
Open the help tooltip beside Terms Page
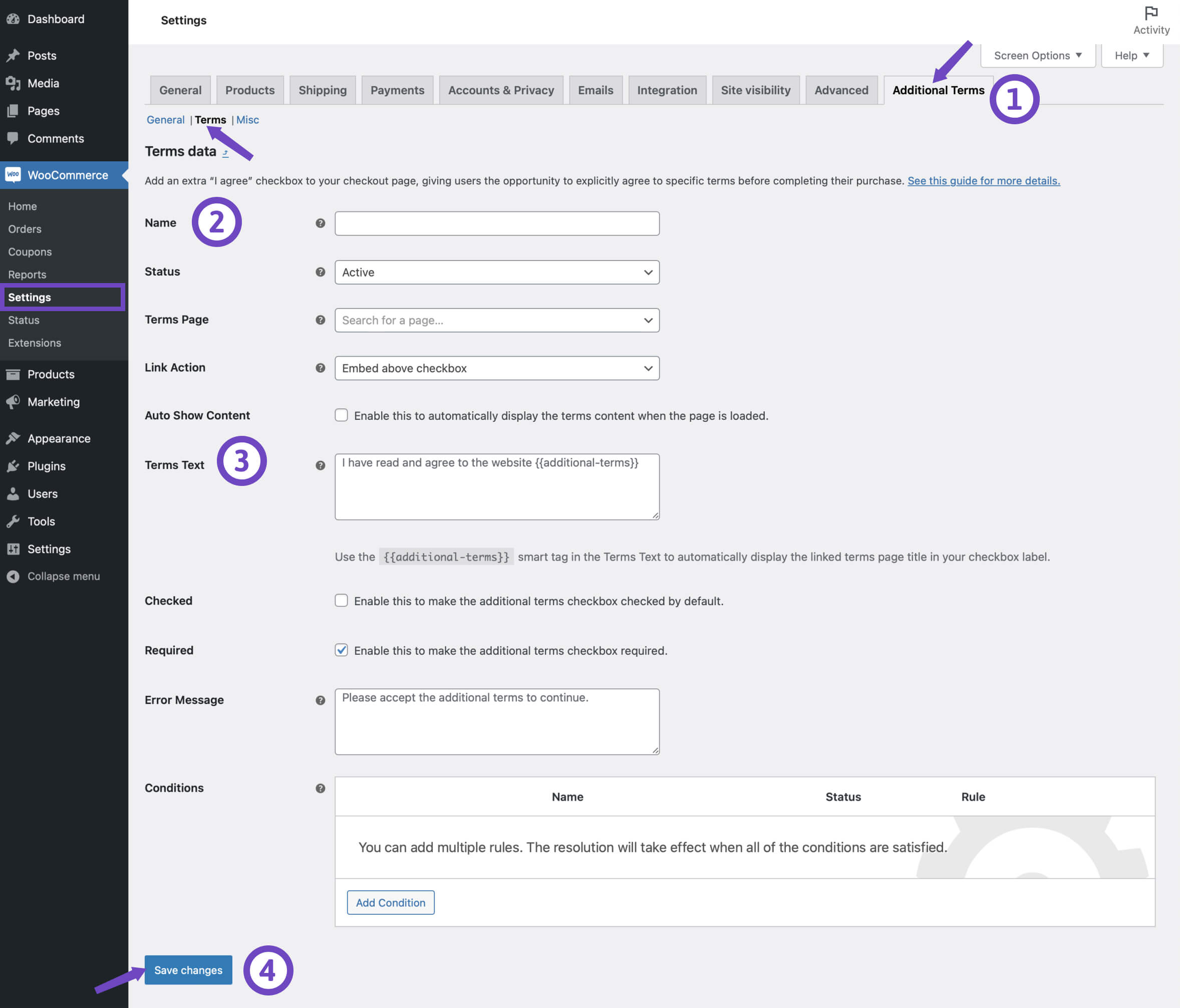[x=321, y=320]
